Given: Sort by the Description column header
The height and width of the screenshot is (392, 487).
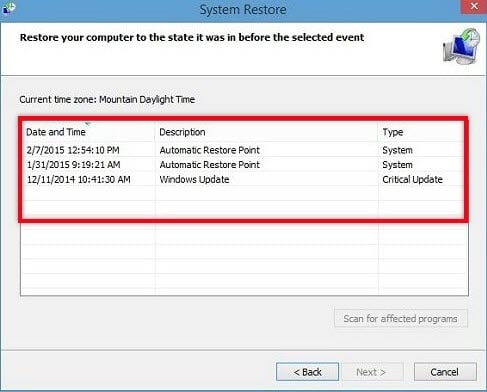Looking at the screenshot, I should coord(266,132).
